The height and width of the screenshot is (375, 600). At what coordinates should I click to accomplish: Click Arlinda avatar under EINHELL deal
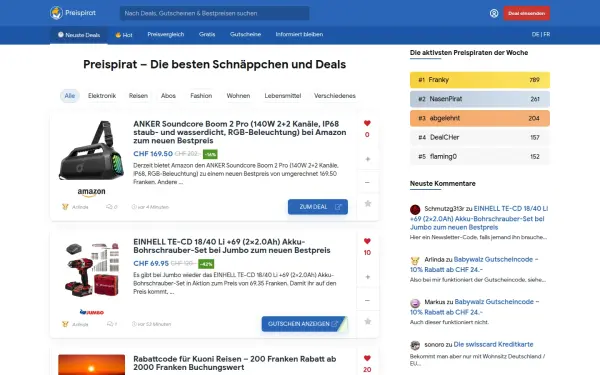pos(65,324)
